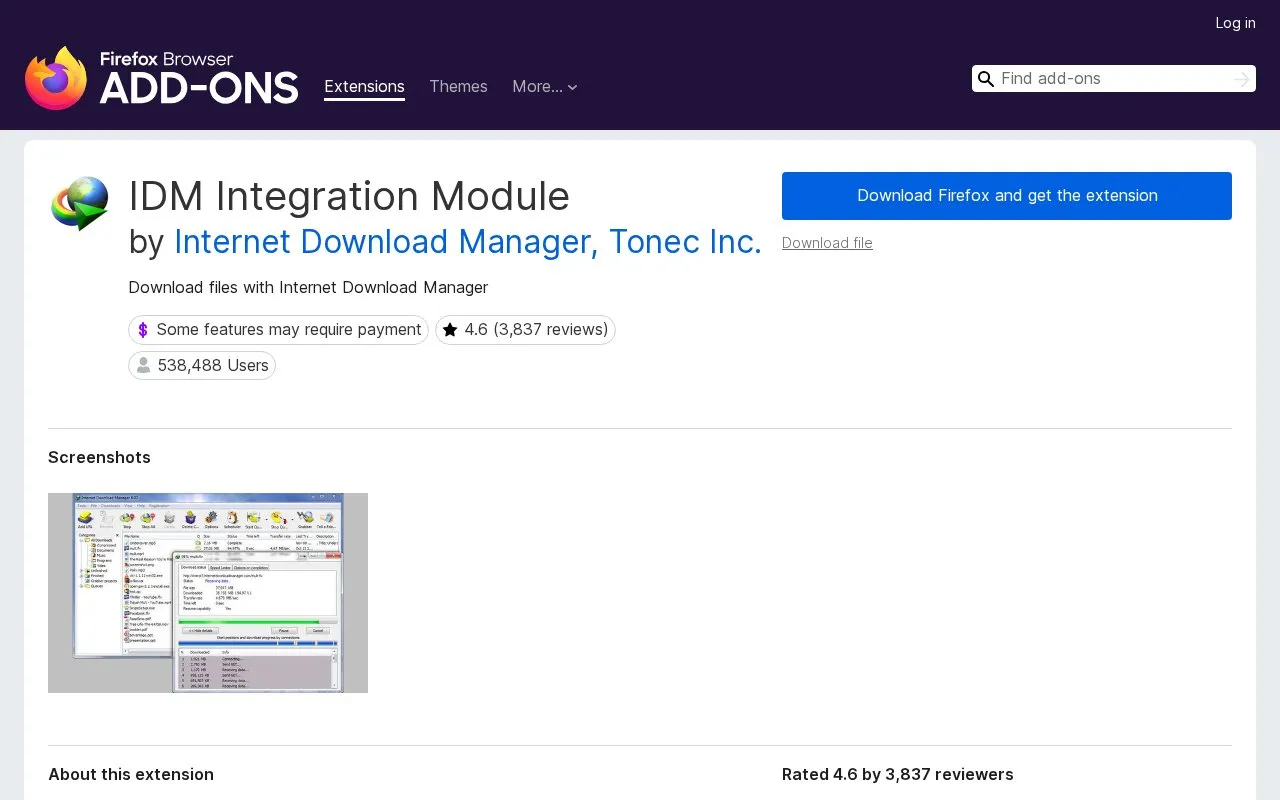Open the Internet Download Manager, Tonec Inc. author link
The image size is (1280, 800).
(x=468, y=242)
